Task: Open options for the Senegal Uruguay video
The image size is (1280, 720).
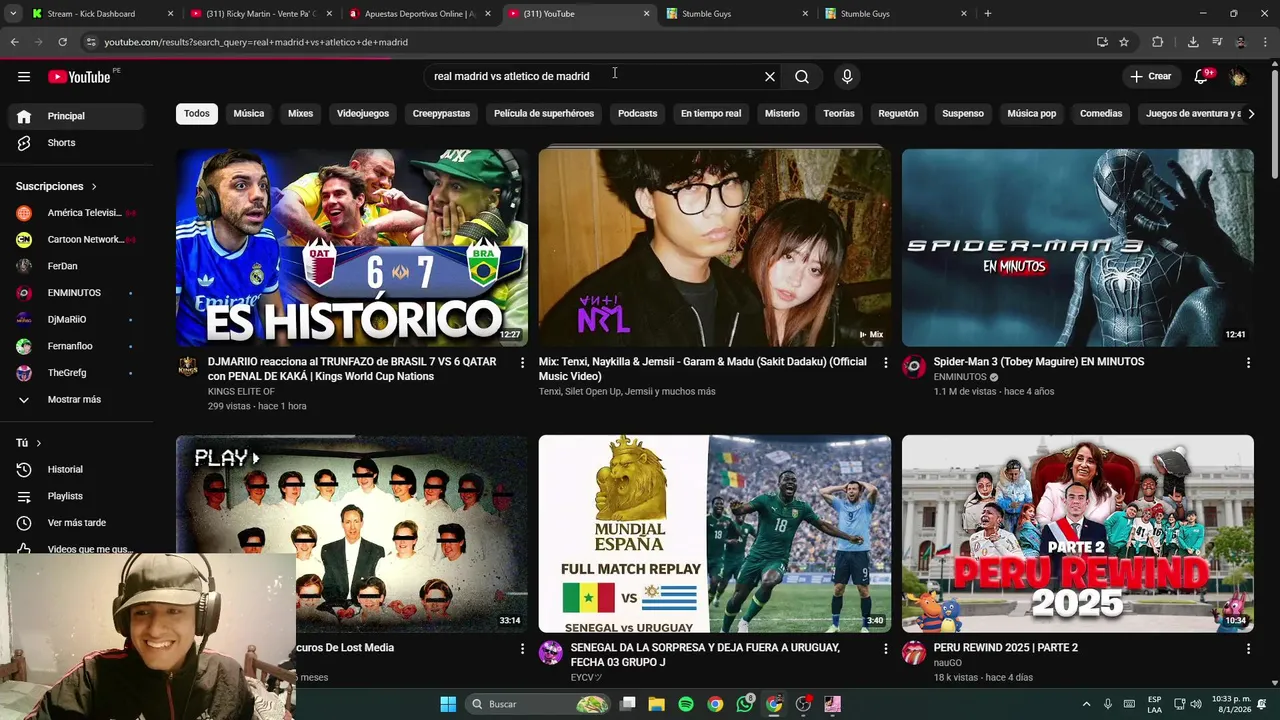Action: 885,649
